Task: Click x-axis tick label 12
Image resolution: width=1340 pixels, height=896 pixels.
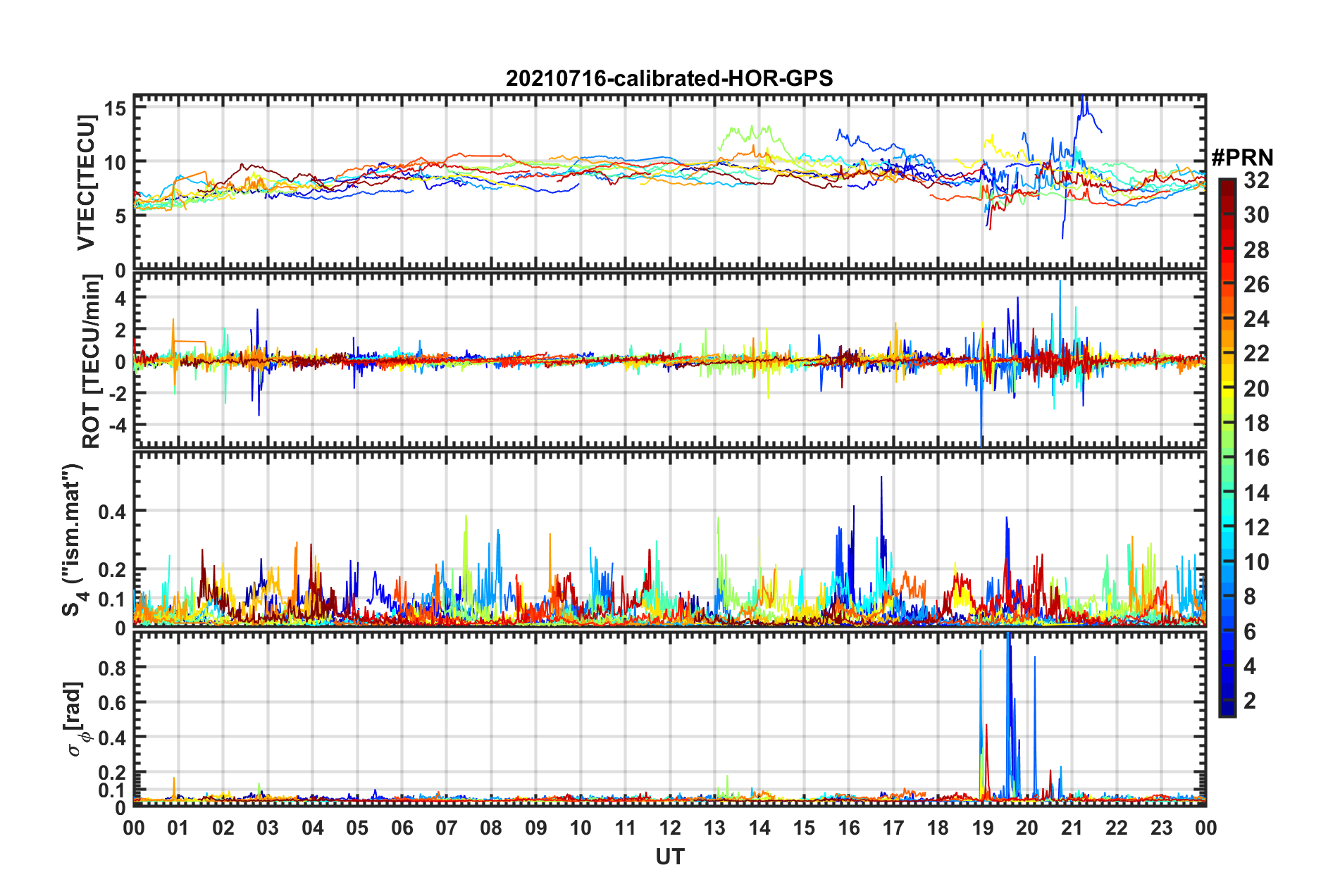Action: [x=670, y=828]
